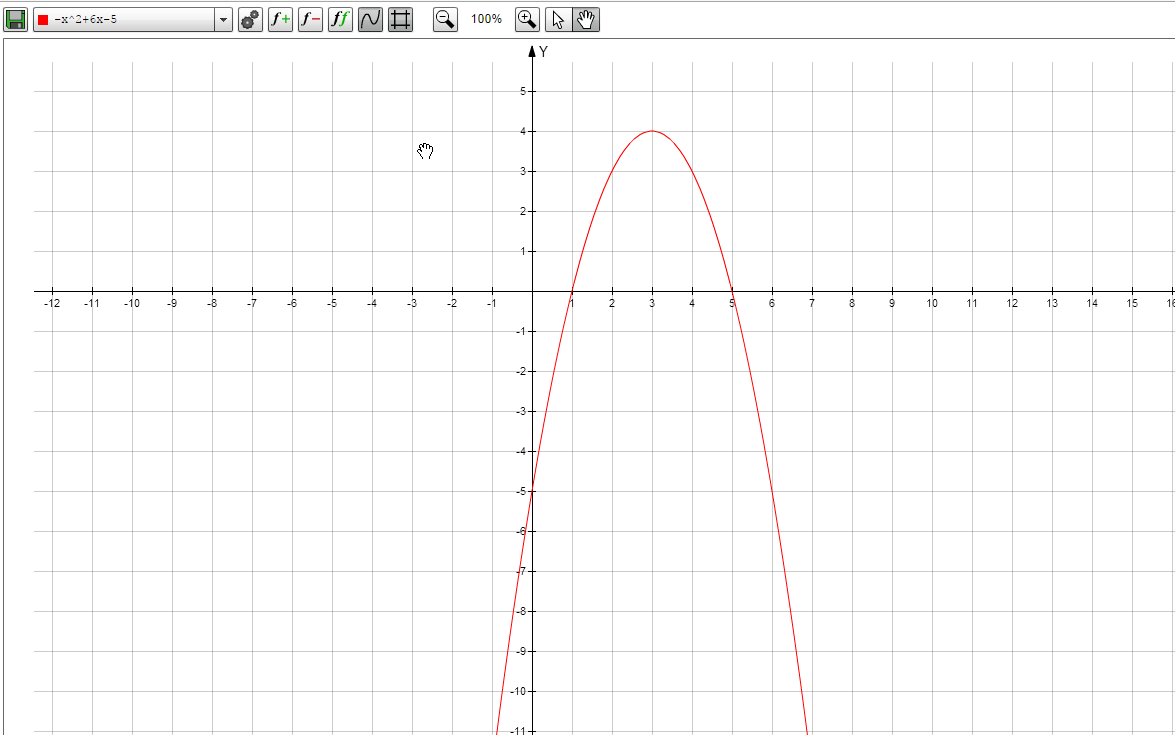Click y-axis label -10
1175x735 pixels.
(x=518, y=692)
